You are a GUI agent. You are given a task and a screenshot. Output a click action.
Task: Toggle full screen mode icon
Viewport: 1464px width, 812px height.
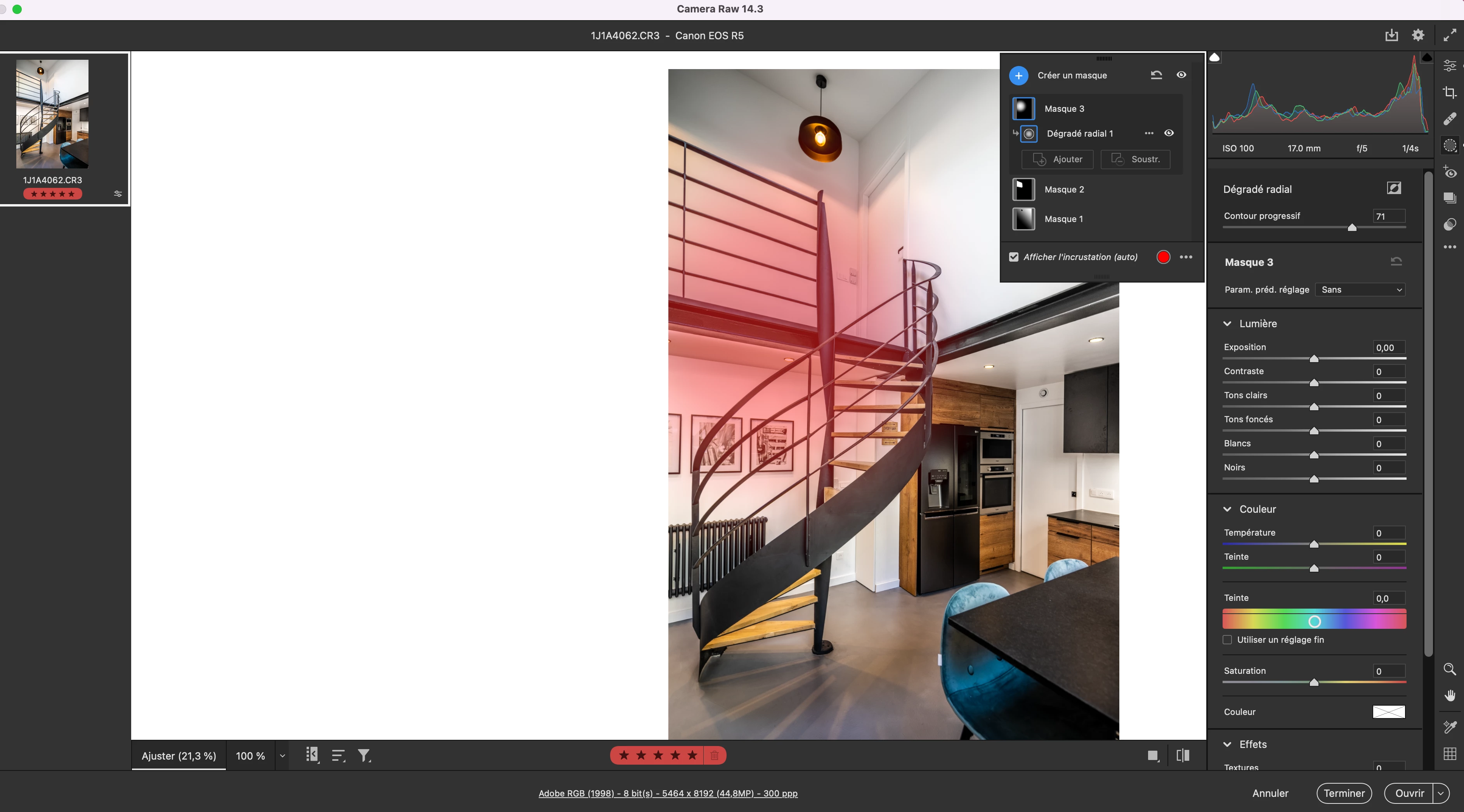pyautogui.click(x=1450, y=35)
